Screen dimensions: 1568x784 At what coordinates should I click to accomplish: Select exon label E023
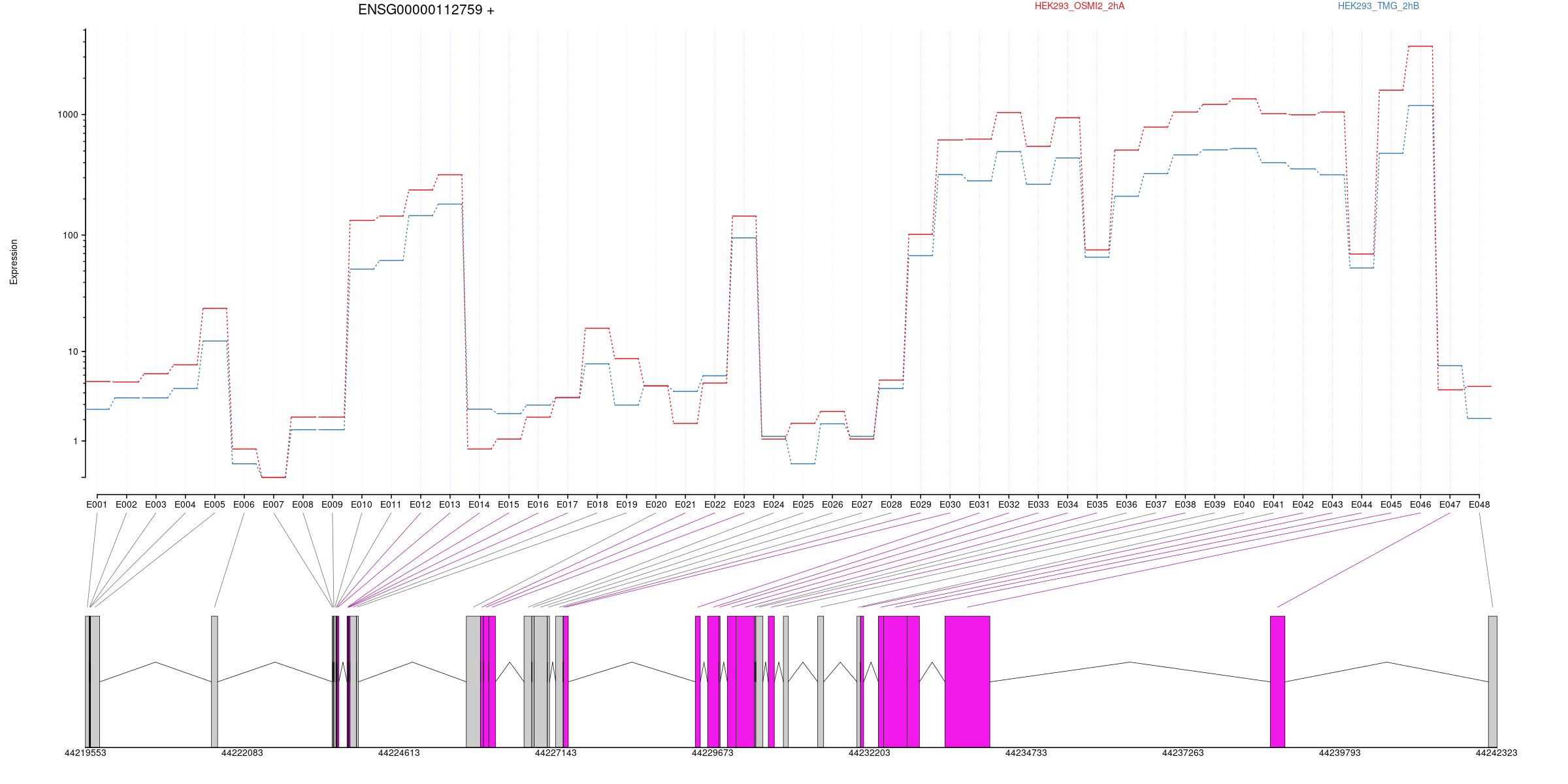point(744,504)
